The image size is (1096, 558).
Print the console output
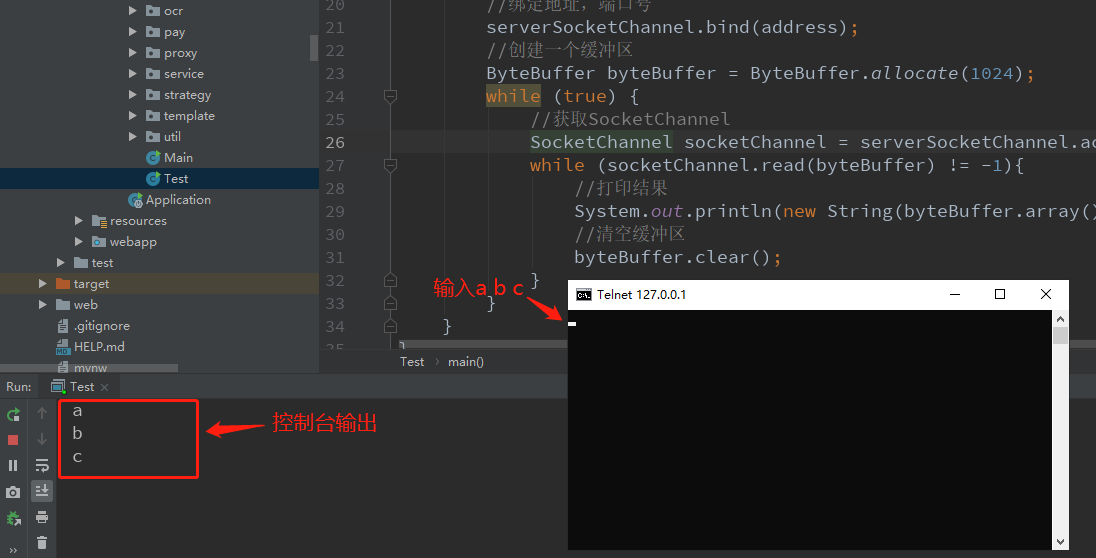click(x=42, y=517)
